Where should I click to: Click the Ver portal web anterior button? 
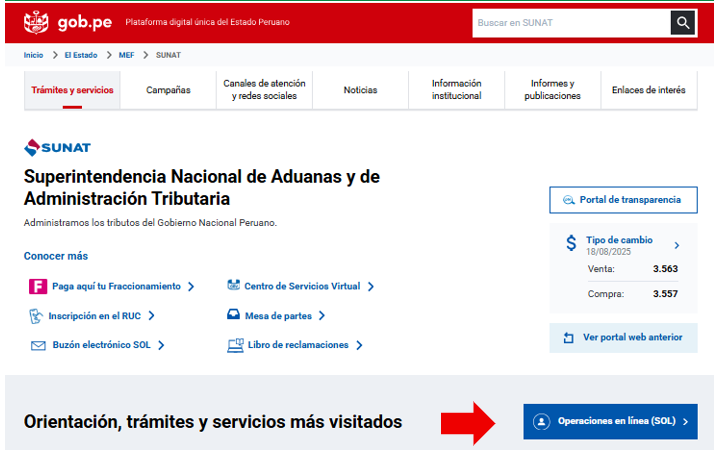623,338
